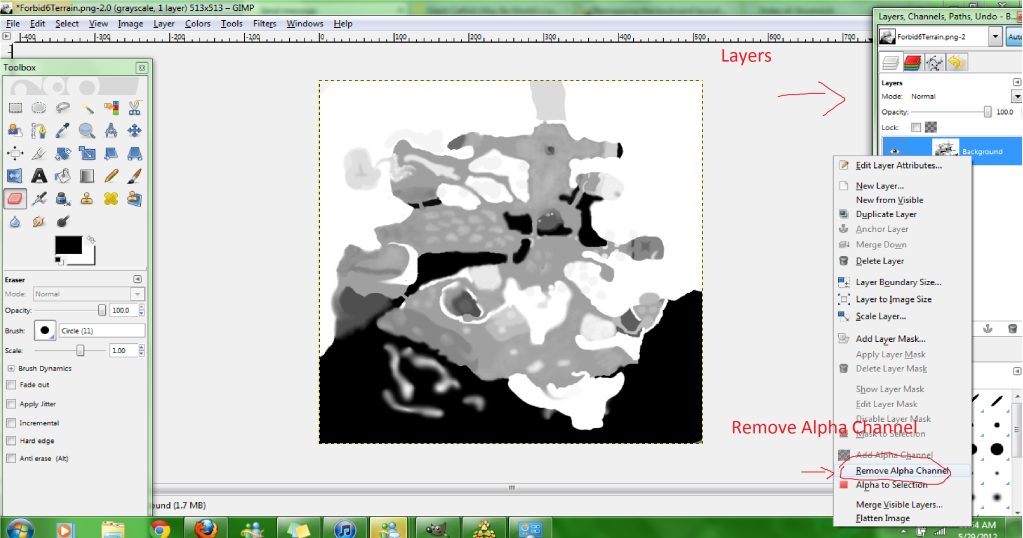The height and width of the screenshot is (538, 1023).
Task: Select the Text tool
Action: (x=39, y=175)
